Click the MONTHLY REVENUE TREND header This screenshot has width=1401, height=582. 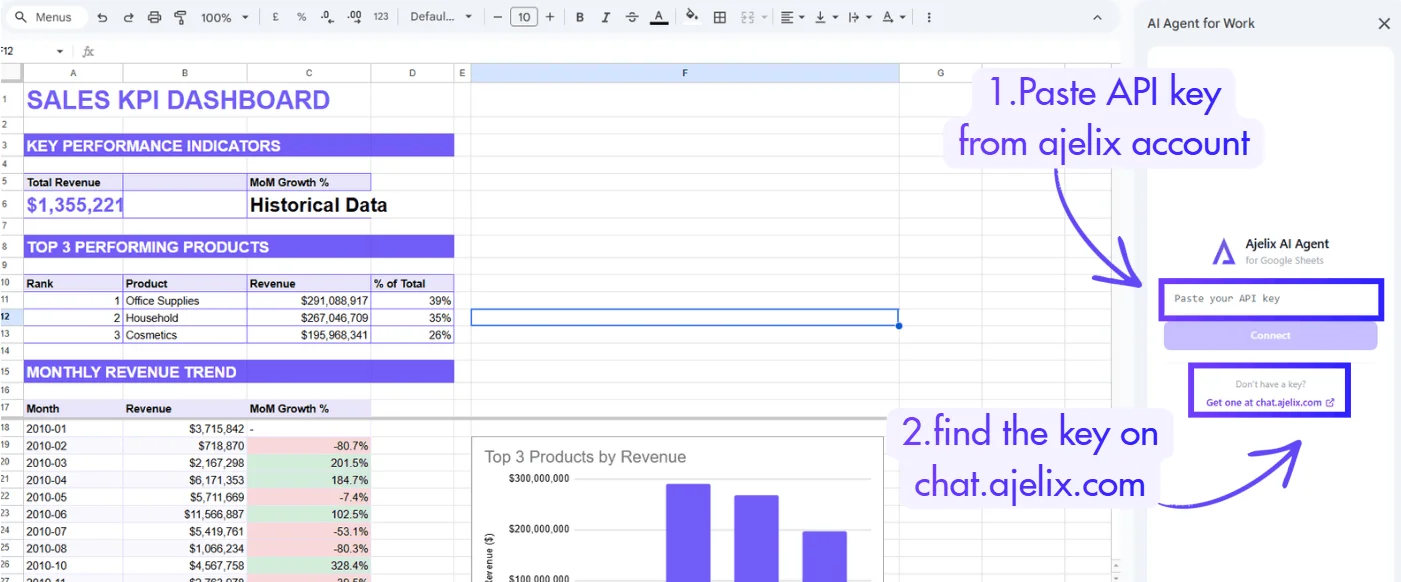click(239, 372)
